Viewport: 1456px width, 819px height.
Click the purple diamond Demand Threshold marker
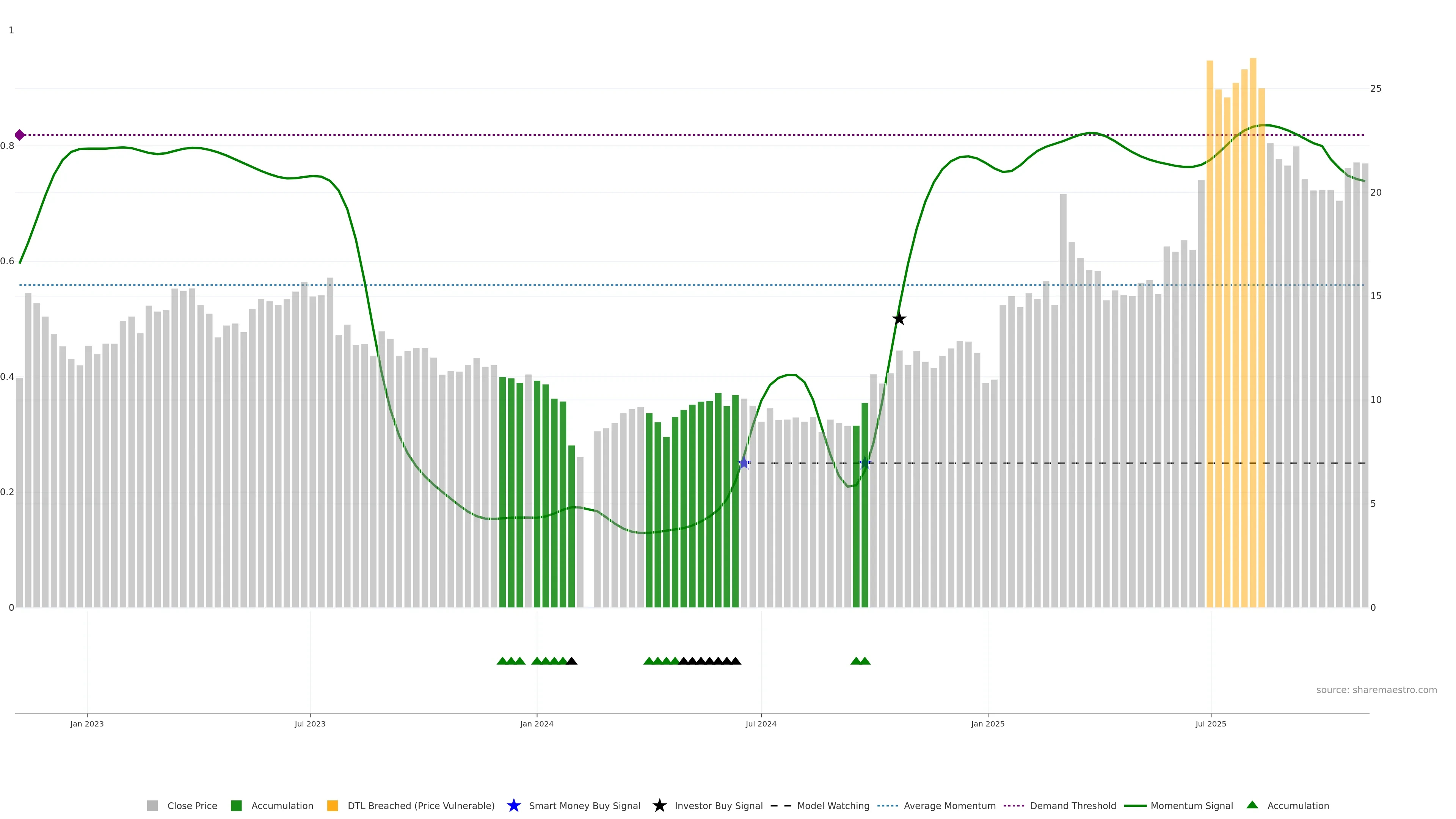coord(20,135)
